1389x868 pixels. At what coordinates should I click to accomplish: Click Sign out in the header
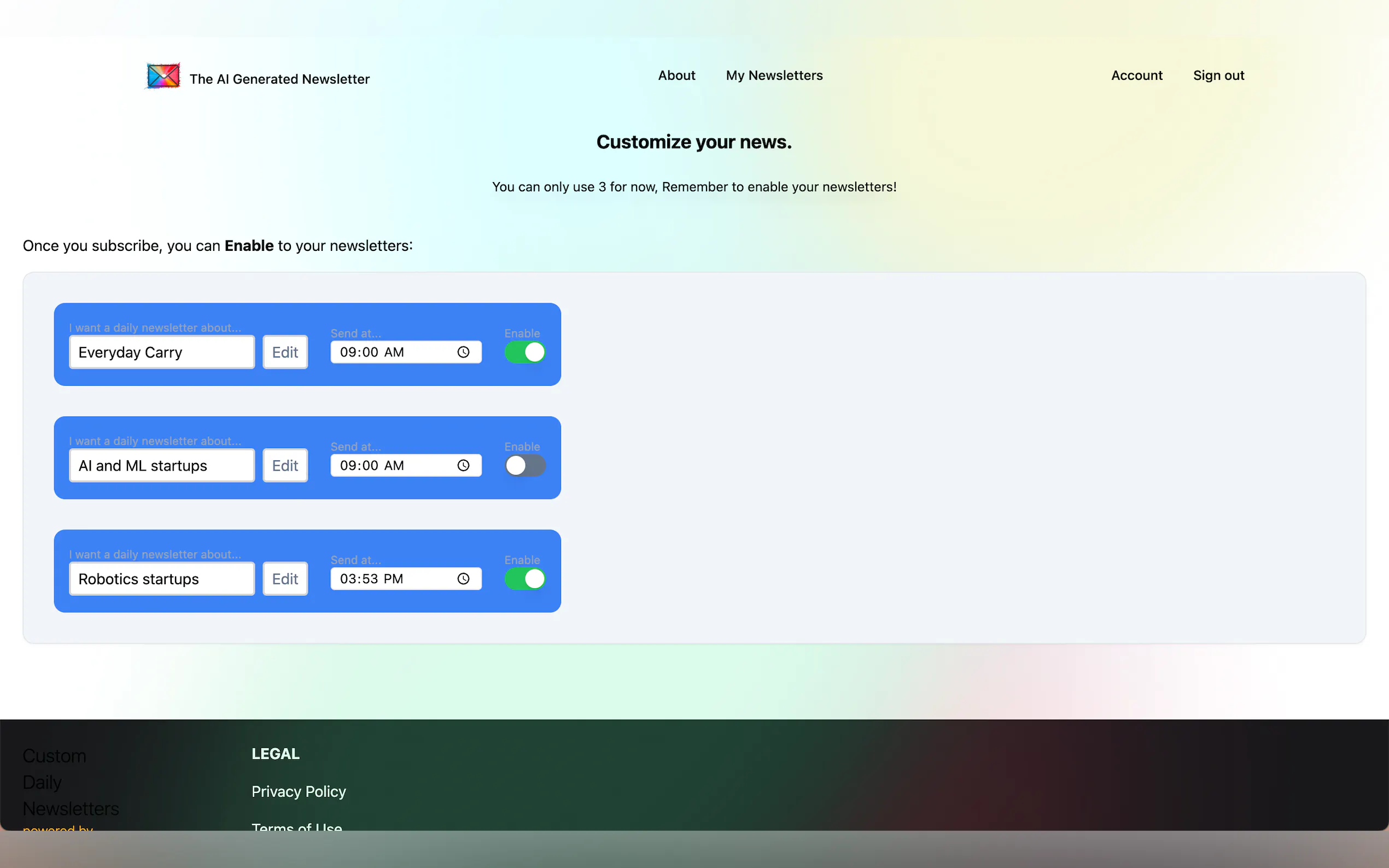[x=1218, y=75]
